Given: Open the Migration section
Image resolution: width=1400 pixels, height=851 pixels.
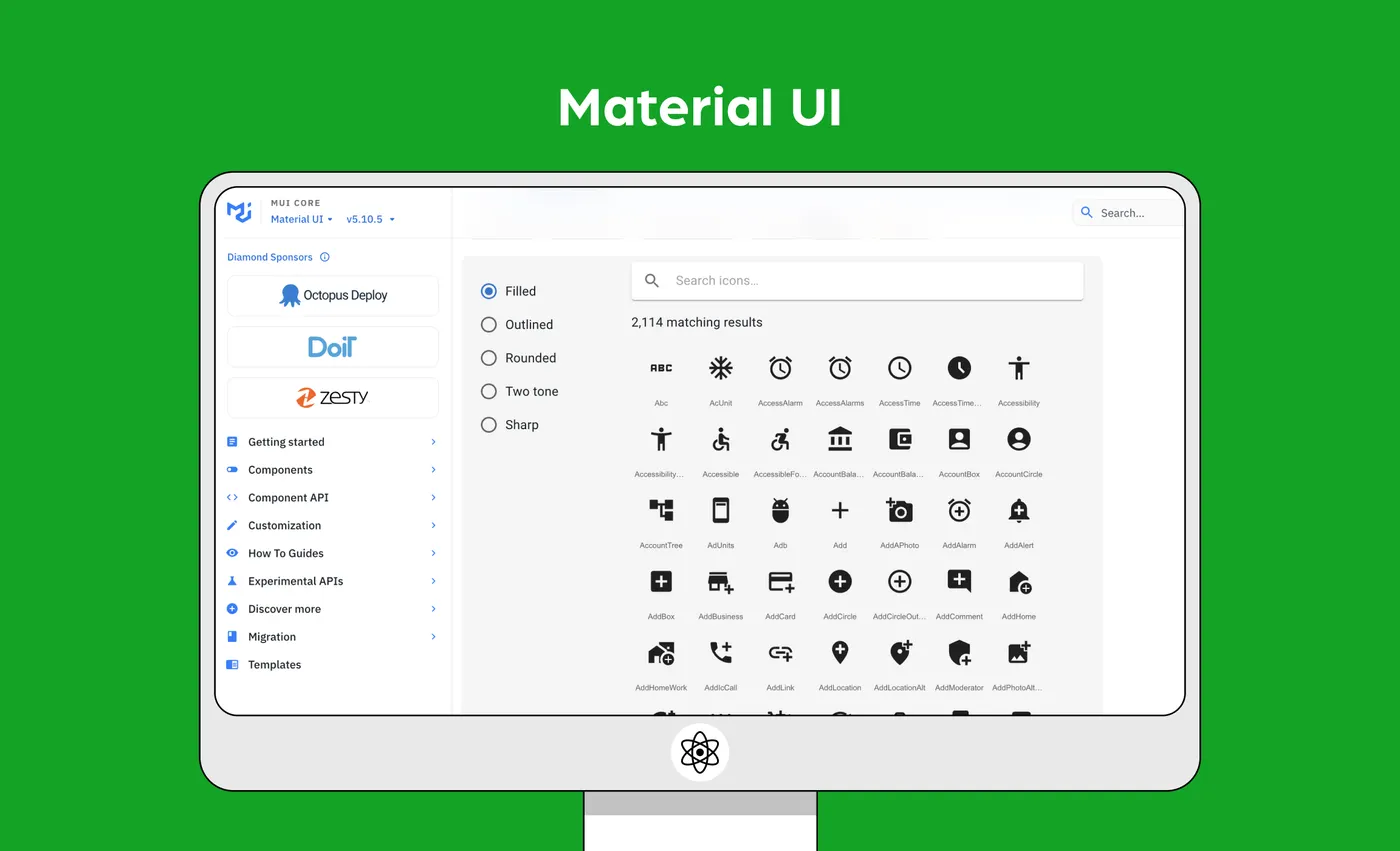Looking at the screenshot, I should pos(271,636).
